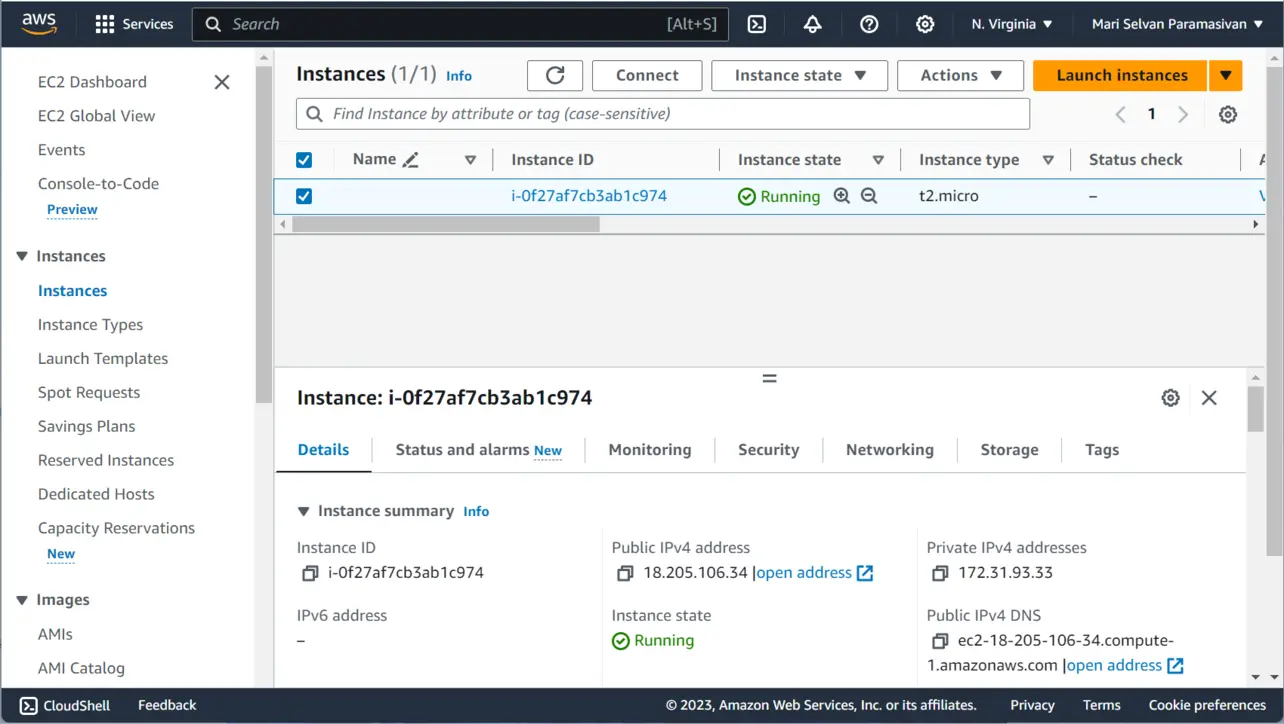Switch to Status and alarms tab
1284x724 pixels.
(x=478, y=450)
